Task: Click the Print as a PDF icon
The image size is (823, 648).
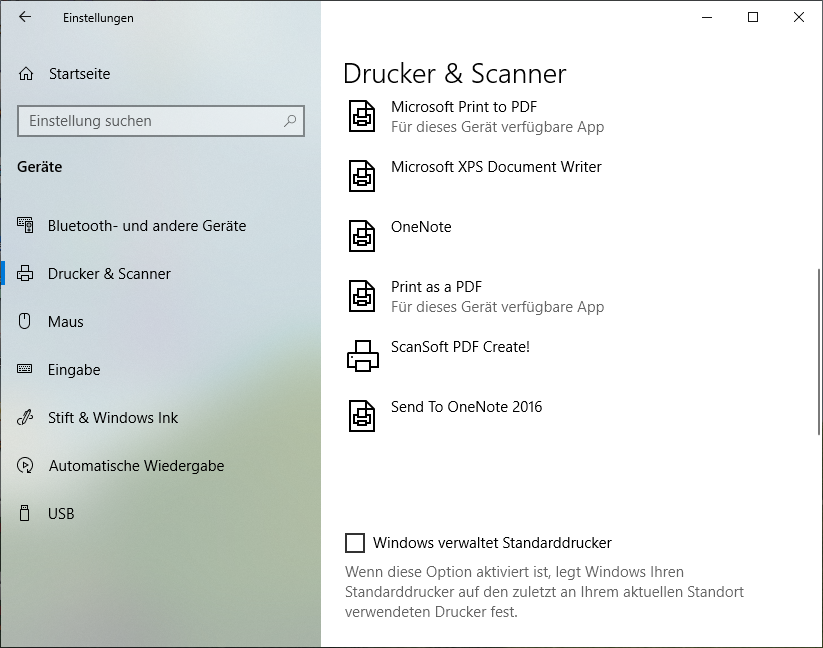Action: point(362,296)
